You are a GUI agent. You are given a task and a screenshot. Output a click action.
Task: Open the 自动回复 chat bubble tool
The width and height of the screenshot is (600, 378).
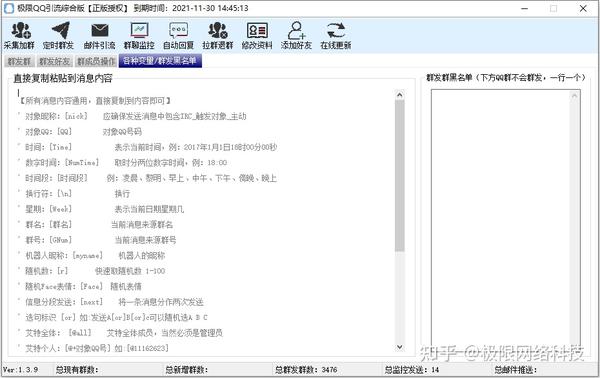(178, 36)
